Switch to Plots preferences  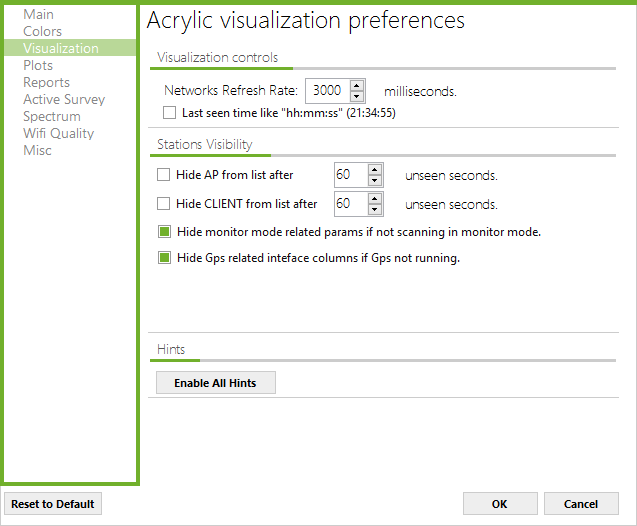(x=38, y=65)
